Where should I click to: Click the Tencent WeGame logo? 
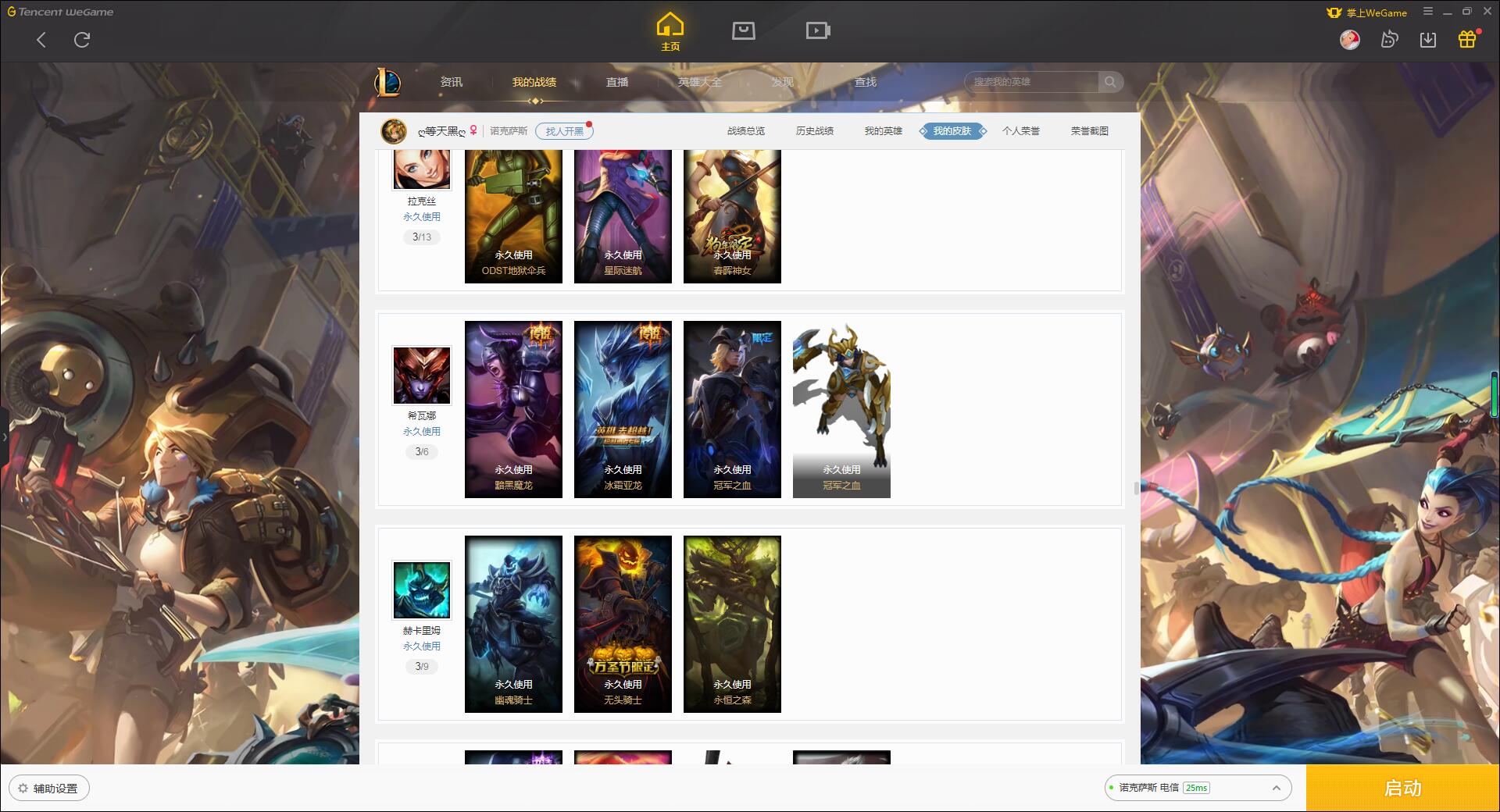60,12
